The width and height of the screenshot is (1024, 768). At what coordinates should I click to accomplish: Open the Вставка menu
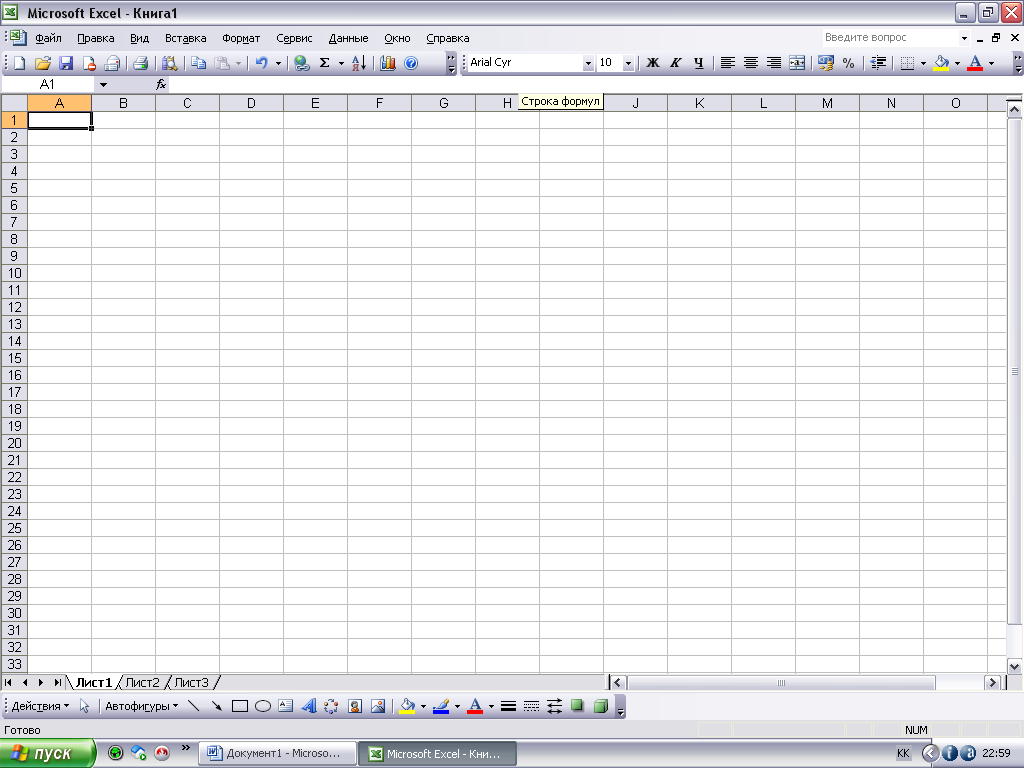pyautogui.click(x=185, y=38)
